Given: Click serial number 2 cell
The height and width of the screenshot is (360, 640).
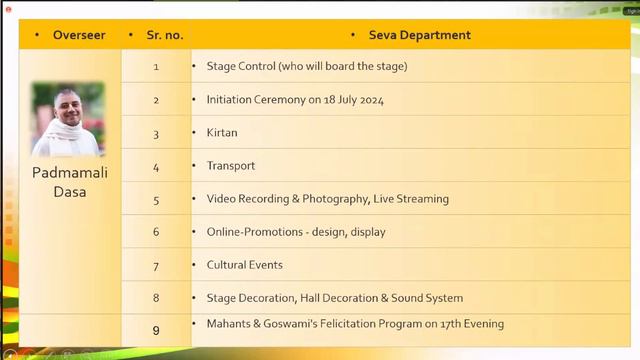Looking at the screenshot, I should pyautogui.click(x=156, y=100).
